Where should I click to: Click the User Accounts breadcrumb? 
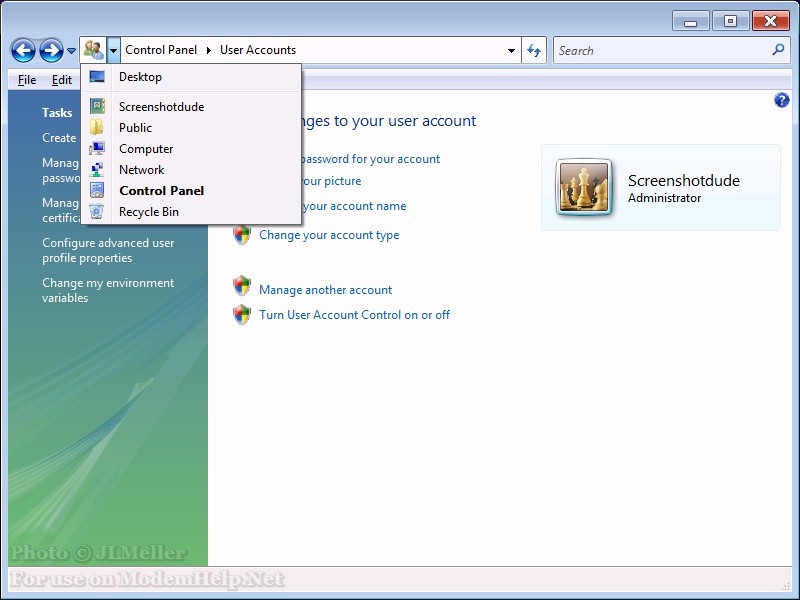pyautogui.click(x=258, y=50)
